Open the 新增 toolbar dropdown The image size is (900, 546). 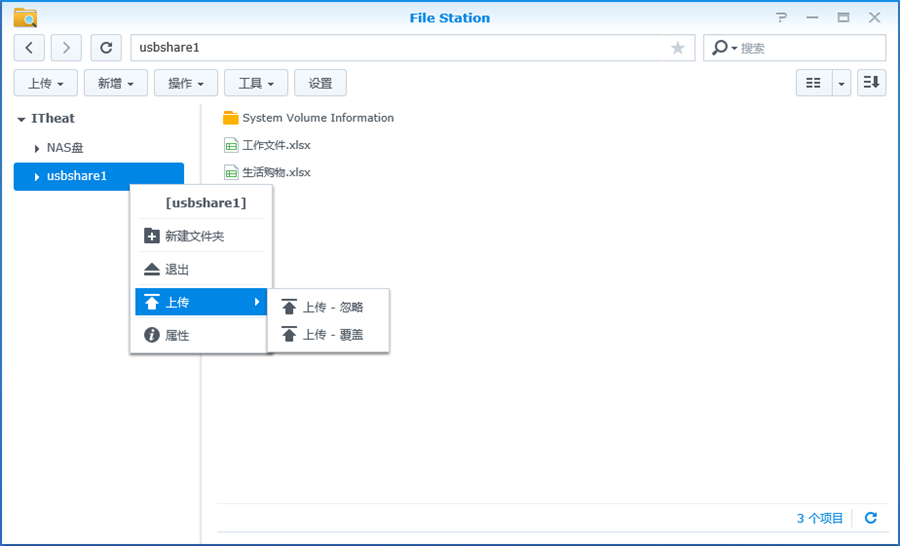click(116, 83)
